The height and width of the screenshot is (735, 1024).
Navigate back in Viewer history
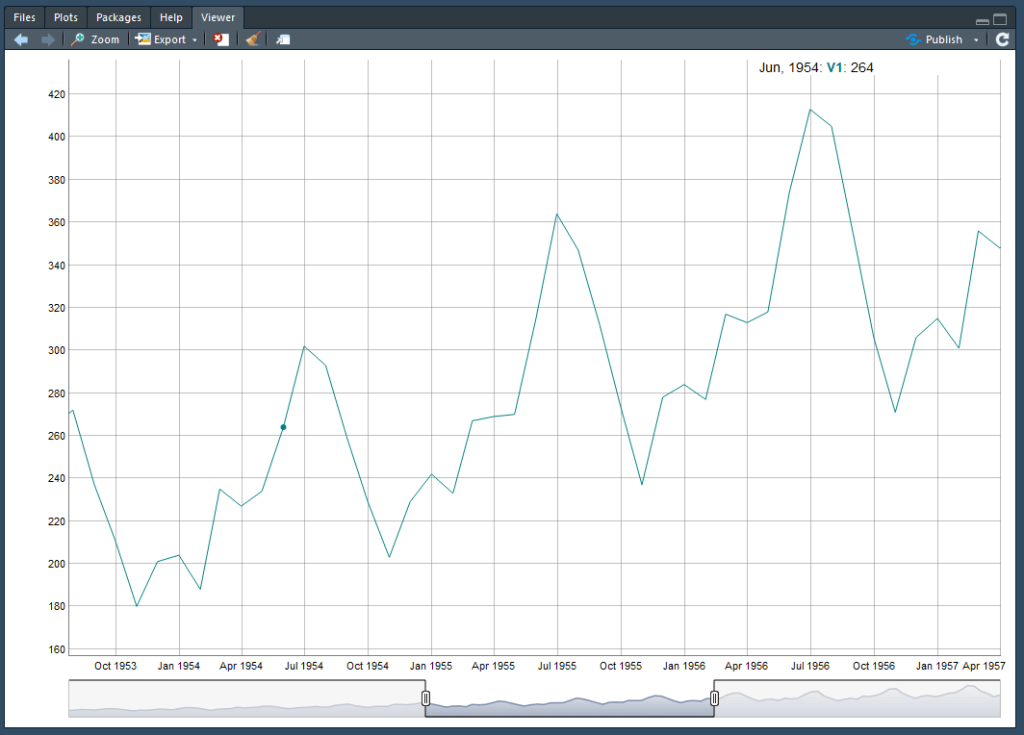pyautogui.click(x=18, y=39)
